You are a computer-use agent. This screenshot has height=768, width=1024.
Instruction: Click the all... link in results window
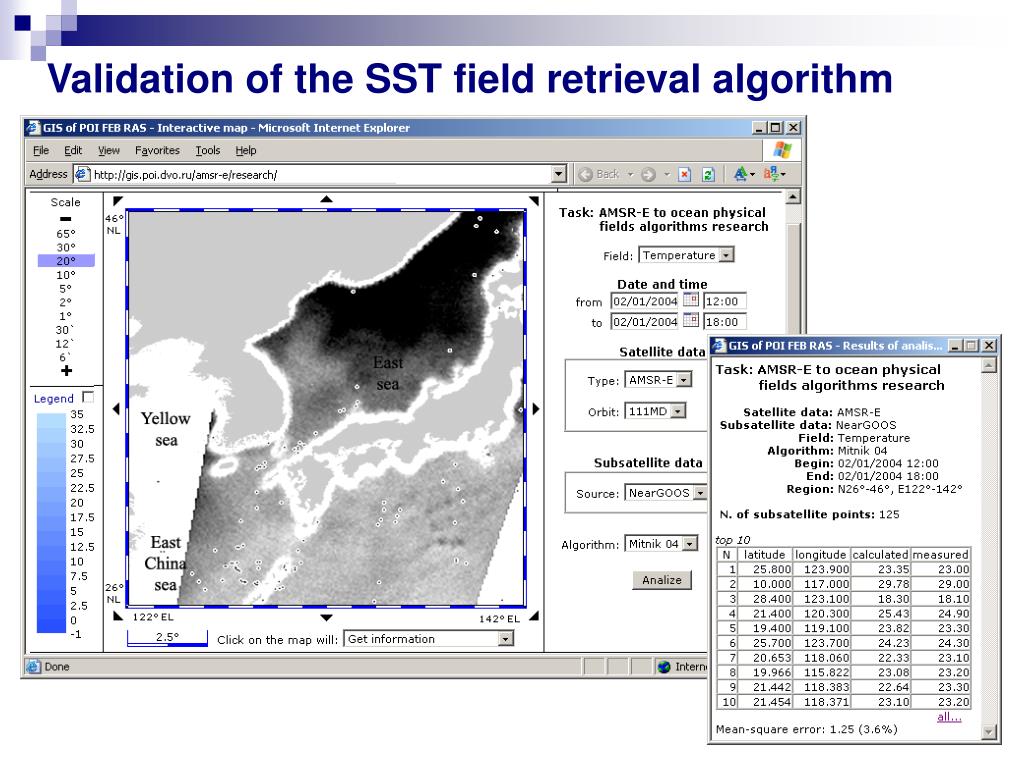click(x=949, y=717)
